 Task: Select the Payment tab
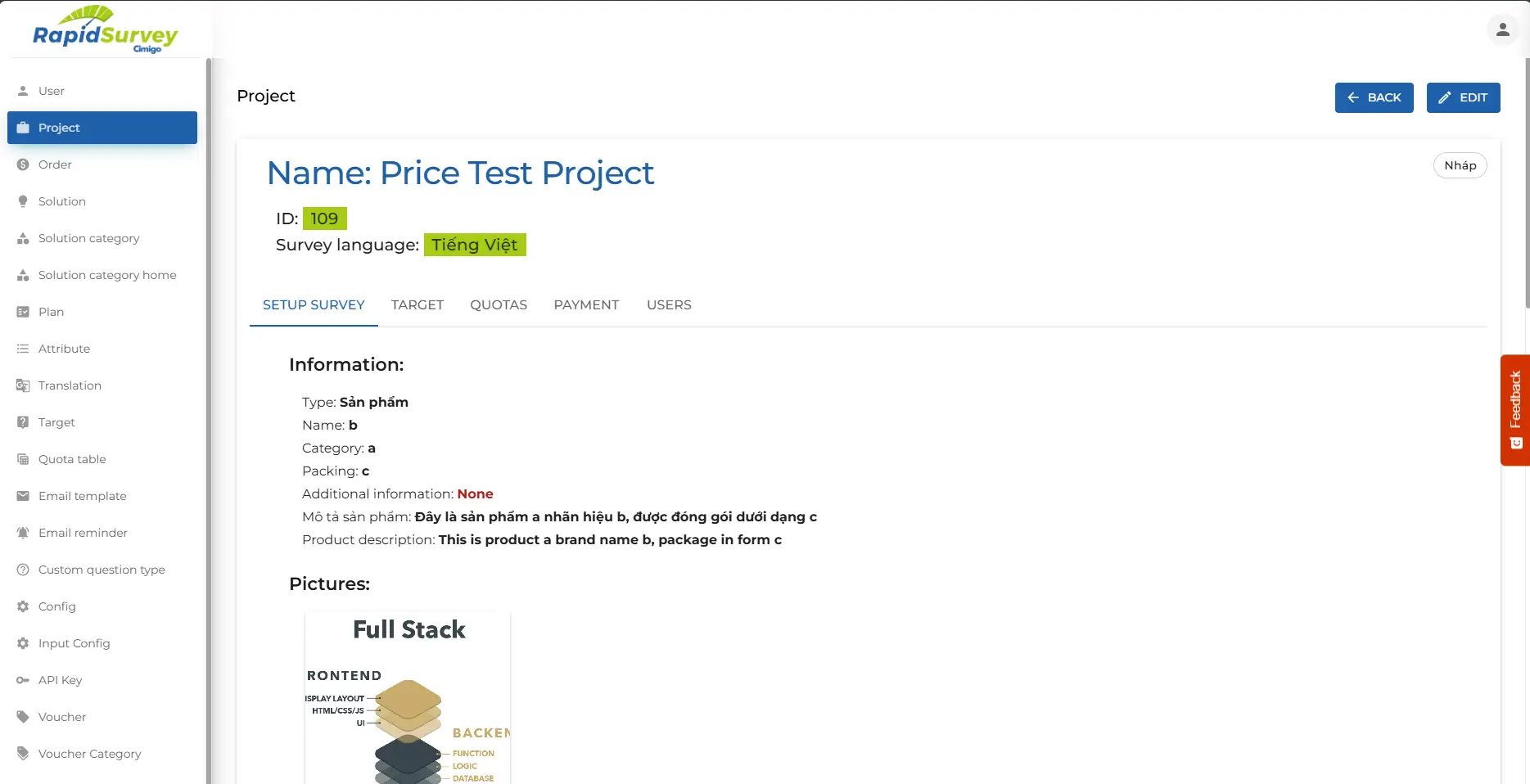[x=586, y=305]
